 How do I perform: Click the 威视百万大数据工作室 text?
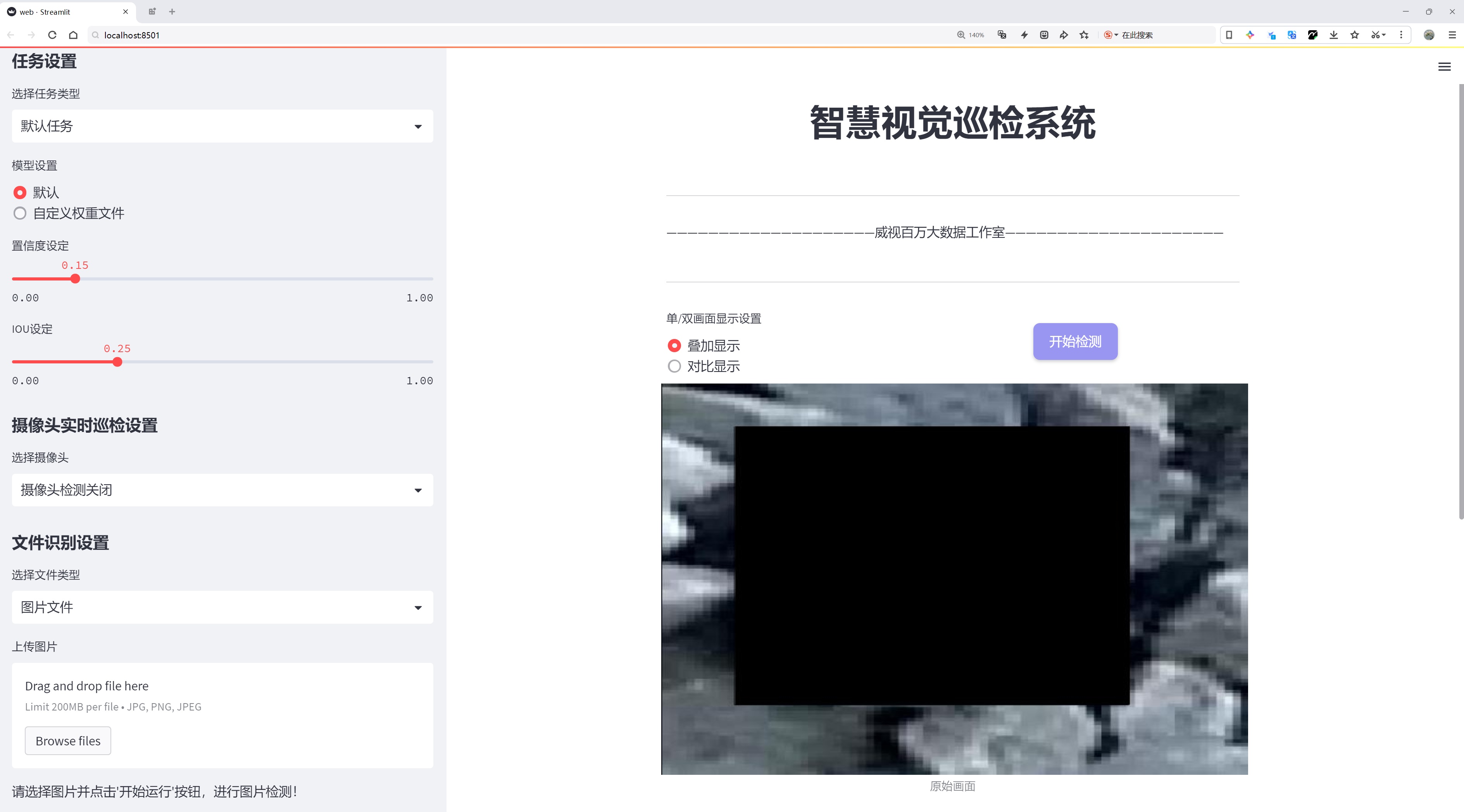coord(940,232)
